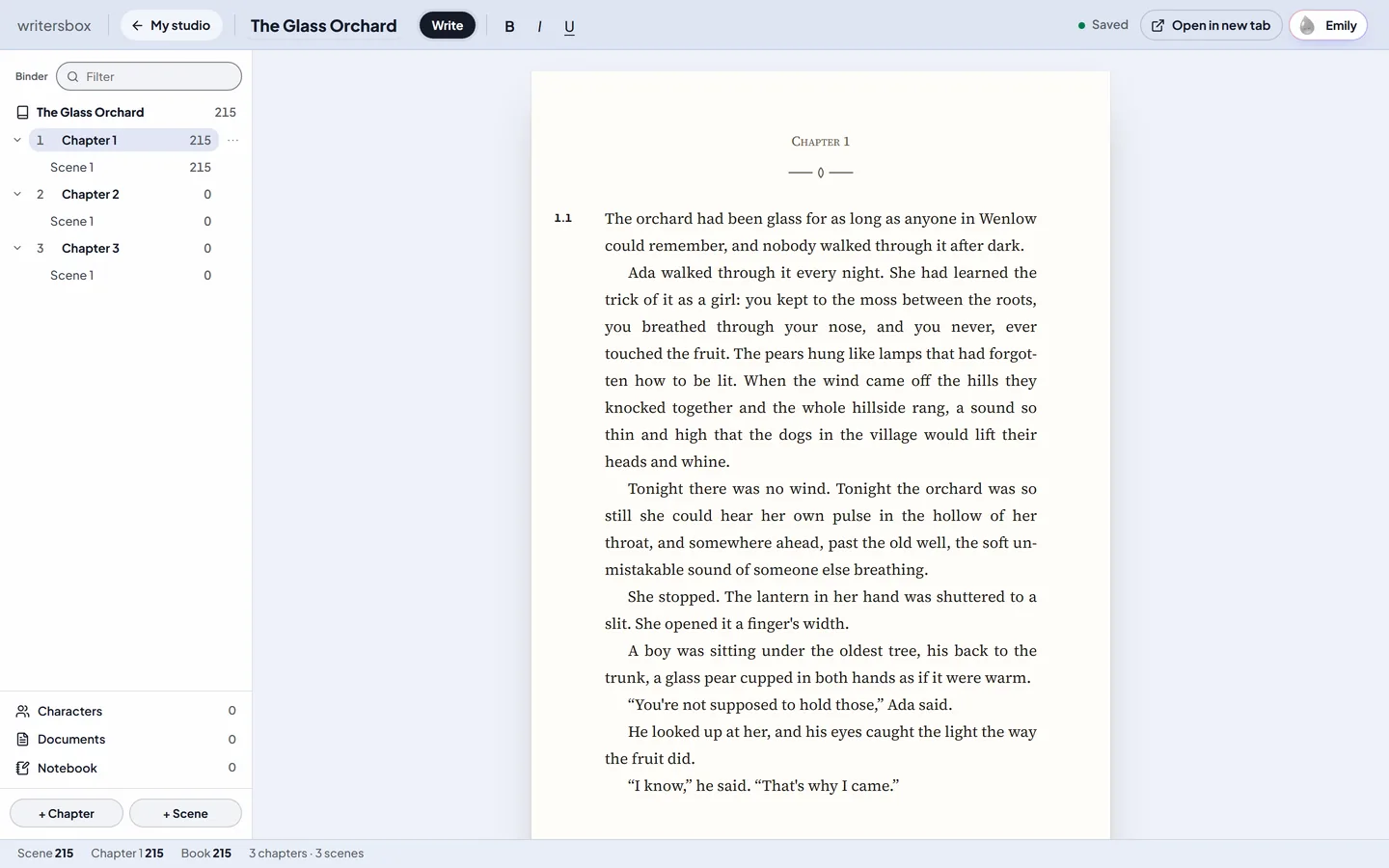This screenshot has width=1389, height=868.
Task: Add a new scene
Action: pos(185,813)
